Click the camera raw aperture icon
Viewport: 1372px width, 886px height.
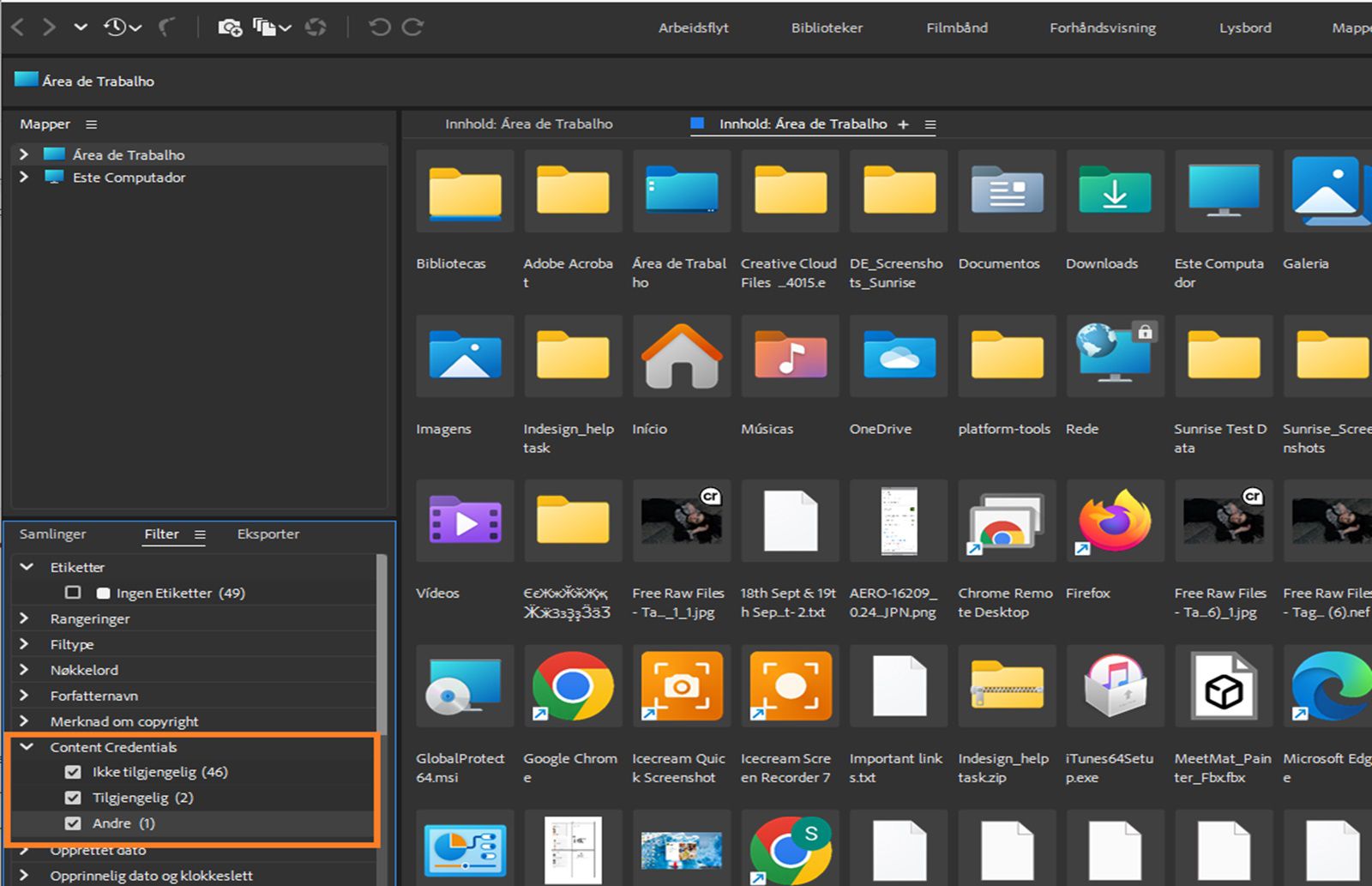(x=316, y=27)
